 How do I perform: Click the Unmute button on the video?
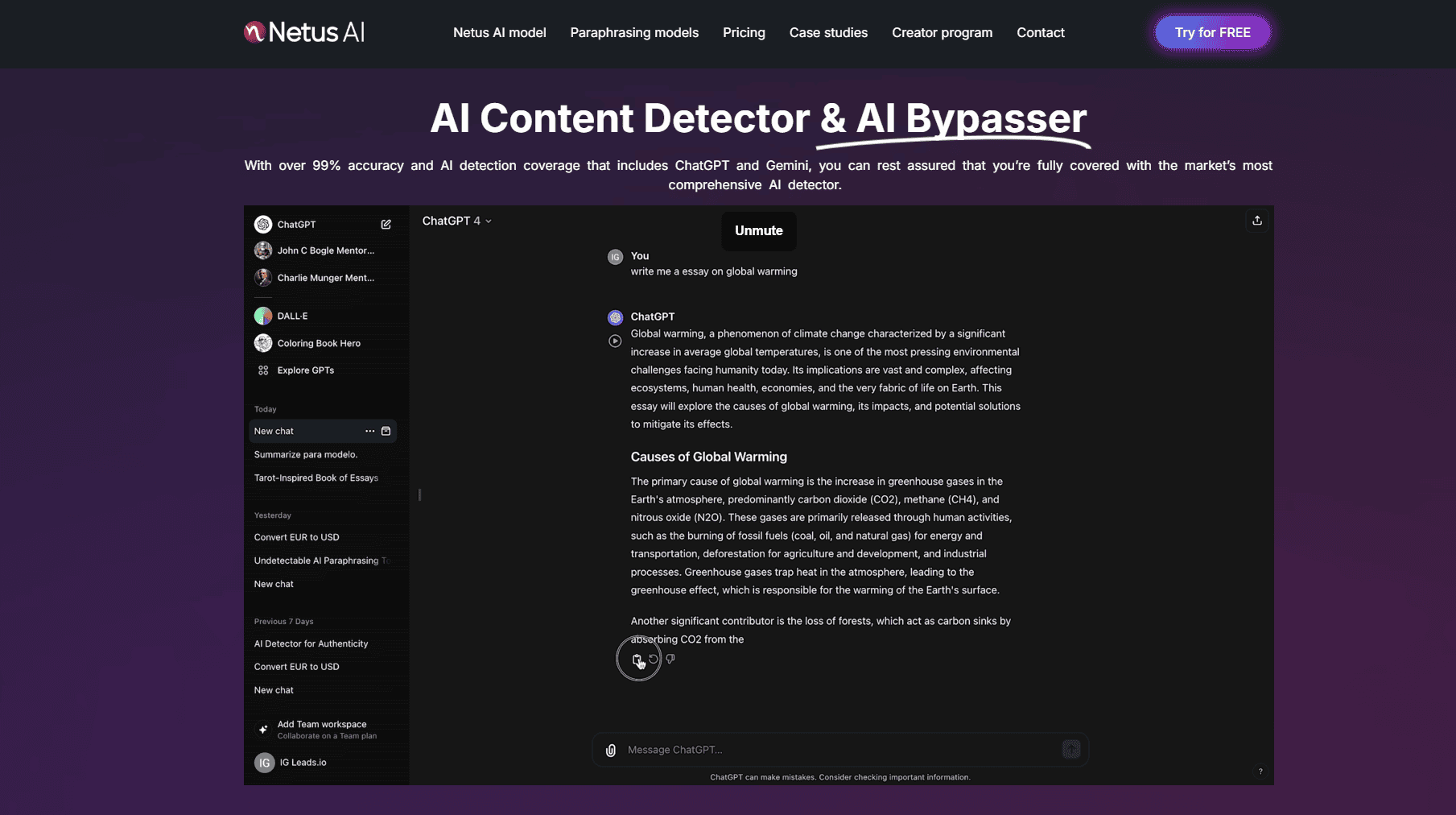(758, 230)
